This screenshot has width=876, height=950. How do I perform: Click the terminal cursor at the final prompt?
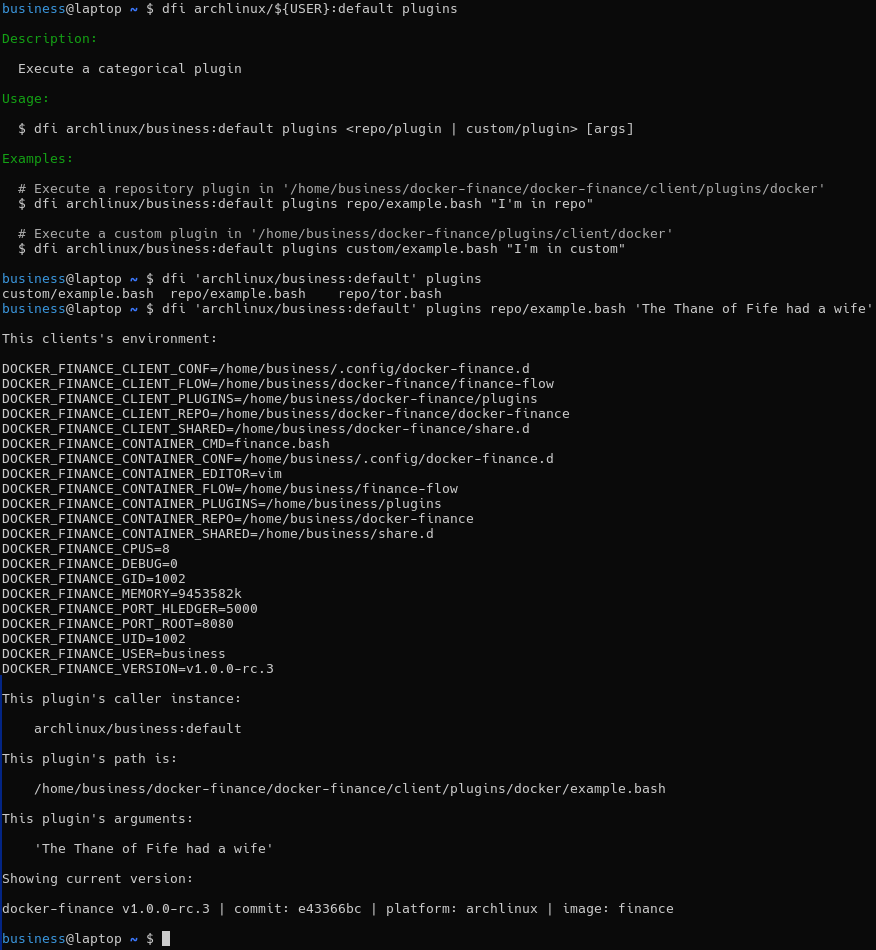click(x=166, y=939)
